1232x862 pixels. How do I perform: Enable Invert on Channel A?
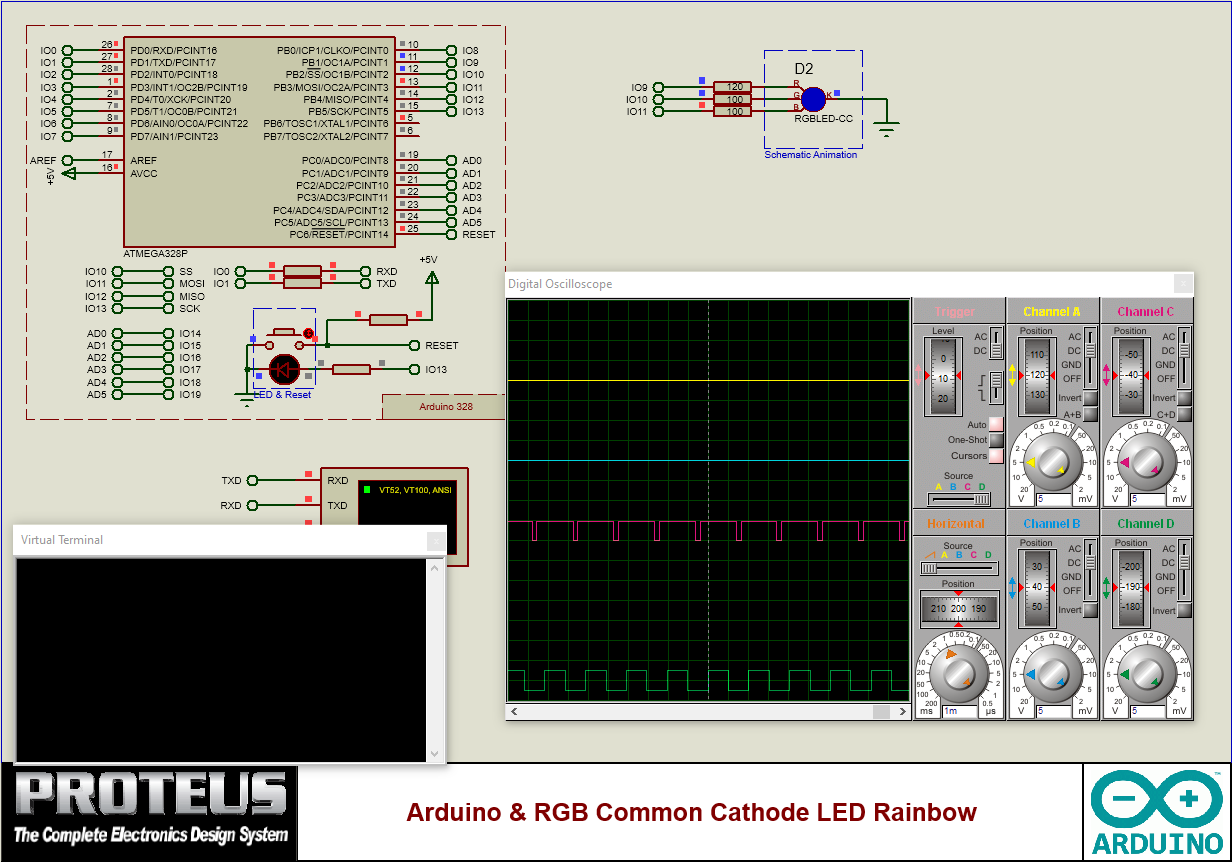tap(1089, 398)
